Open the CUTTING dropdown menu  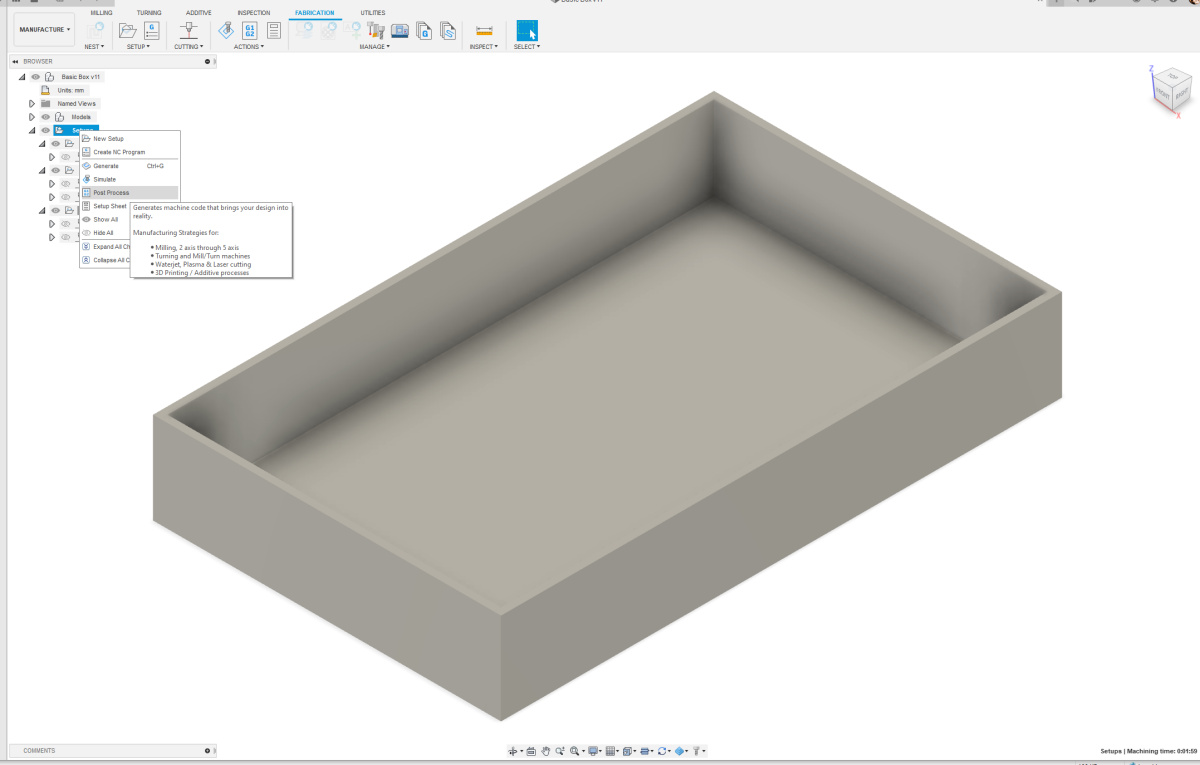[188, 46]
